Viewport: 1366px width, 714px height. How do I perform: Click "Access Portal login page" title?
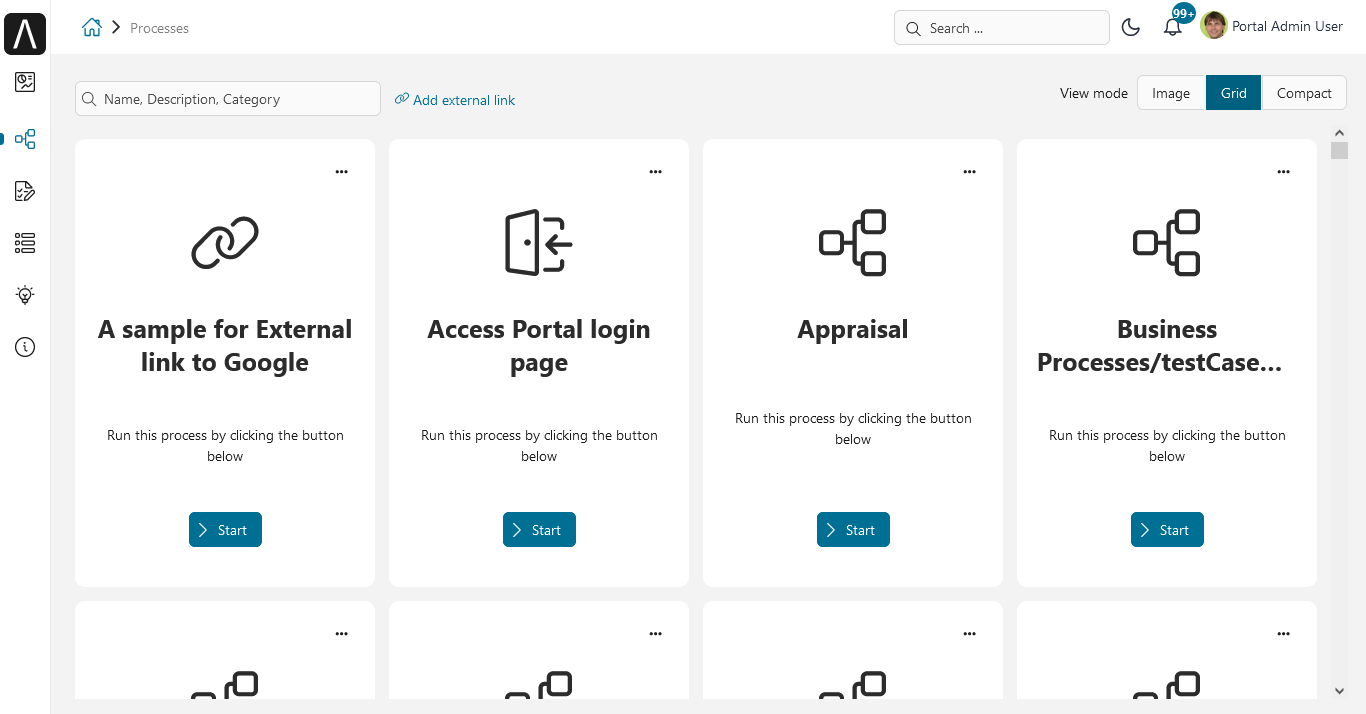[539, 346]
